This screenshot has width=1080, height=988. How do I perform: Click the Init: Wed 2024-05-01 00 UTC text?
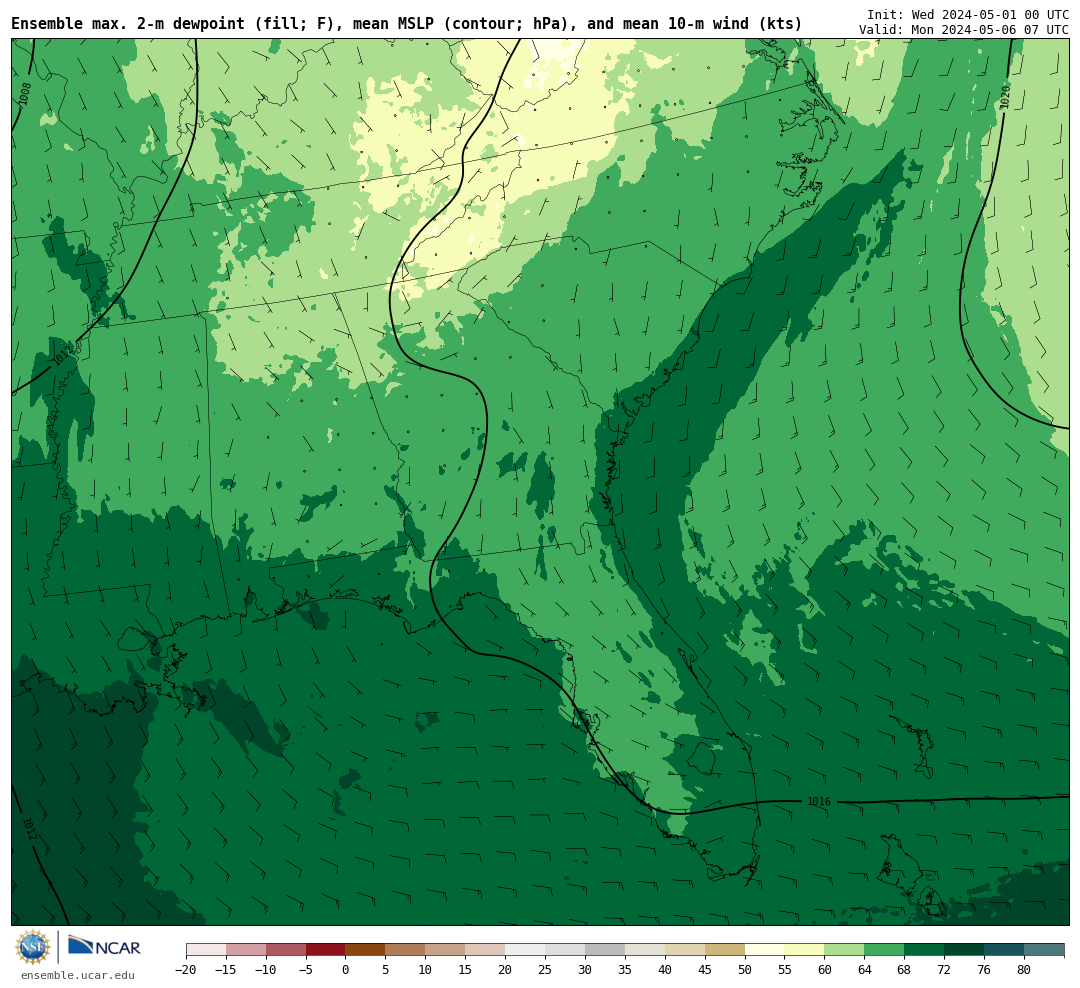pyautogui.click(x=968, y=14)
